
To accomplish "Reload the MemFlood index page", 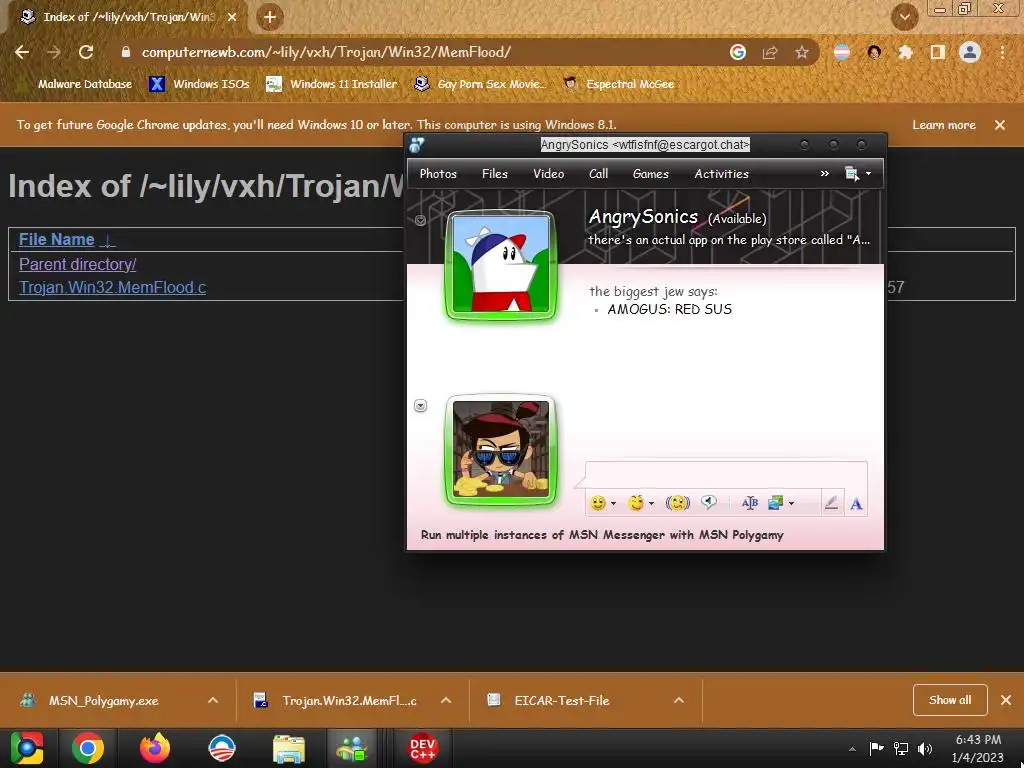I will point(86,52).
